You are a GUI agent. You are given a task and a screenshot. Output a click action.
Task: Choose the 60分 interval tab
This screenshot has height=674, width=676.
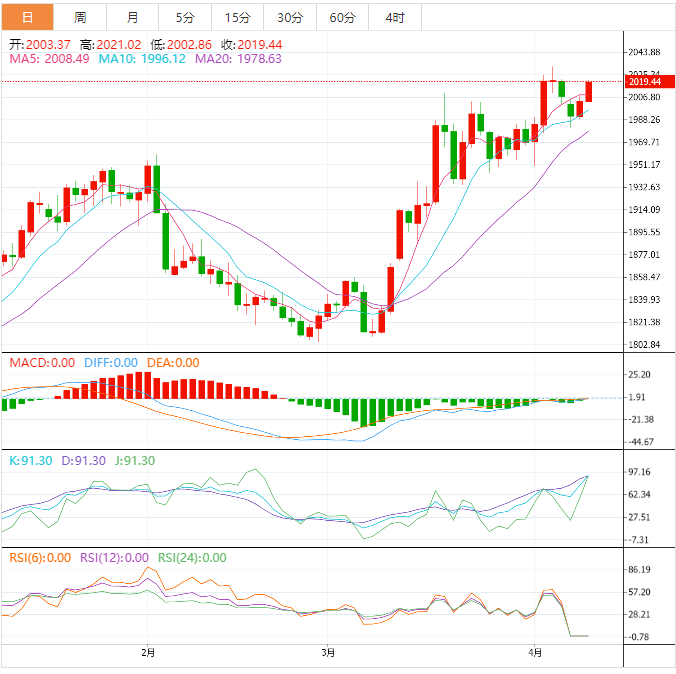(342, 17)
